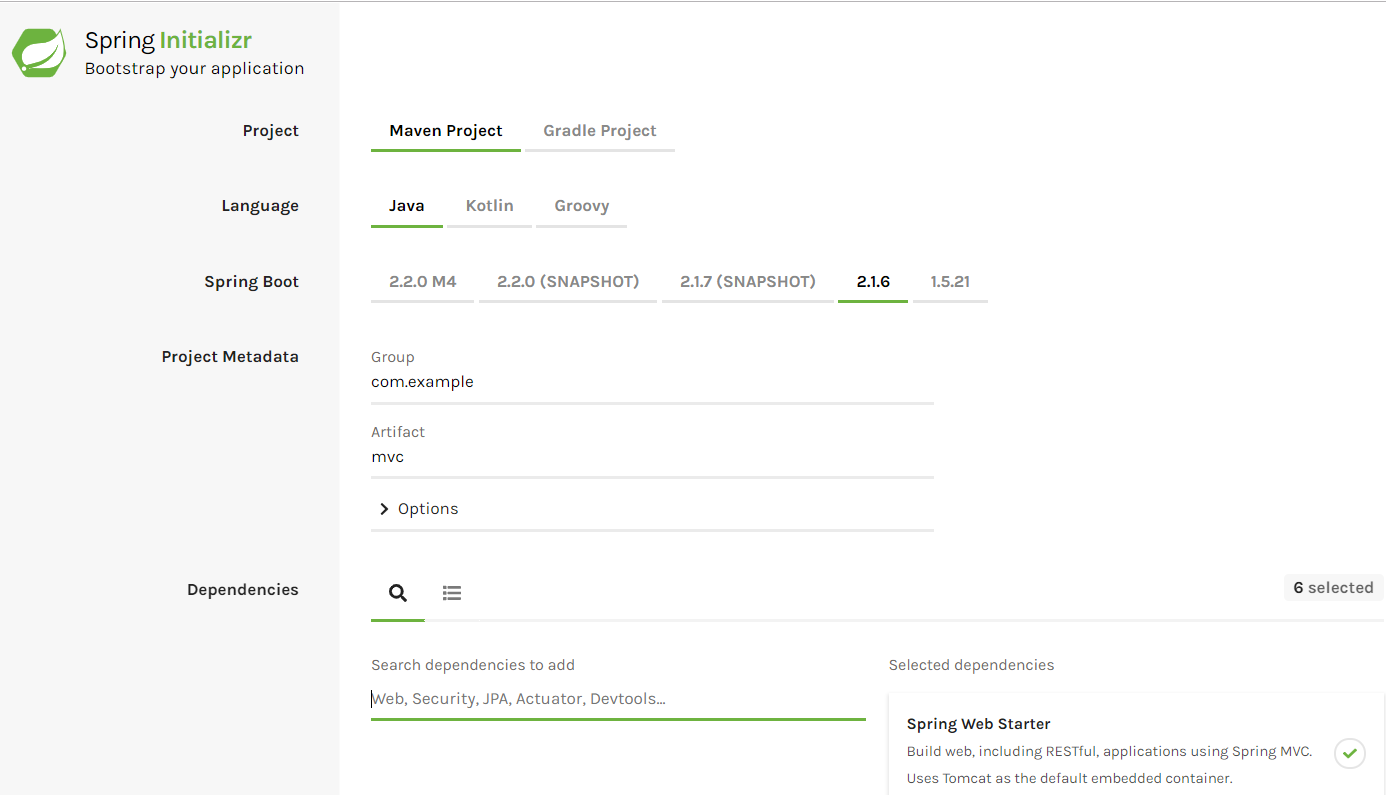Select Spring Boot 2.2.0 (SNAPSHOT)

568,282
